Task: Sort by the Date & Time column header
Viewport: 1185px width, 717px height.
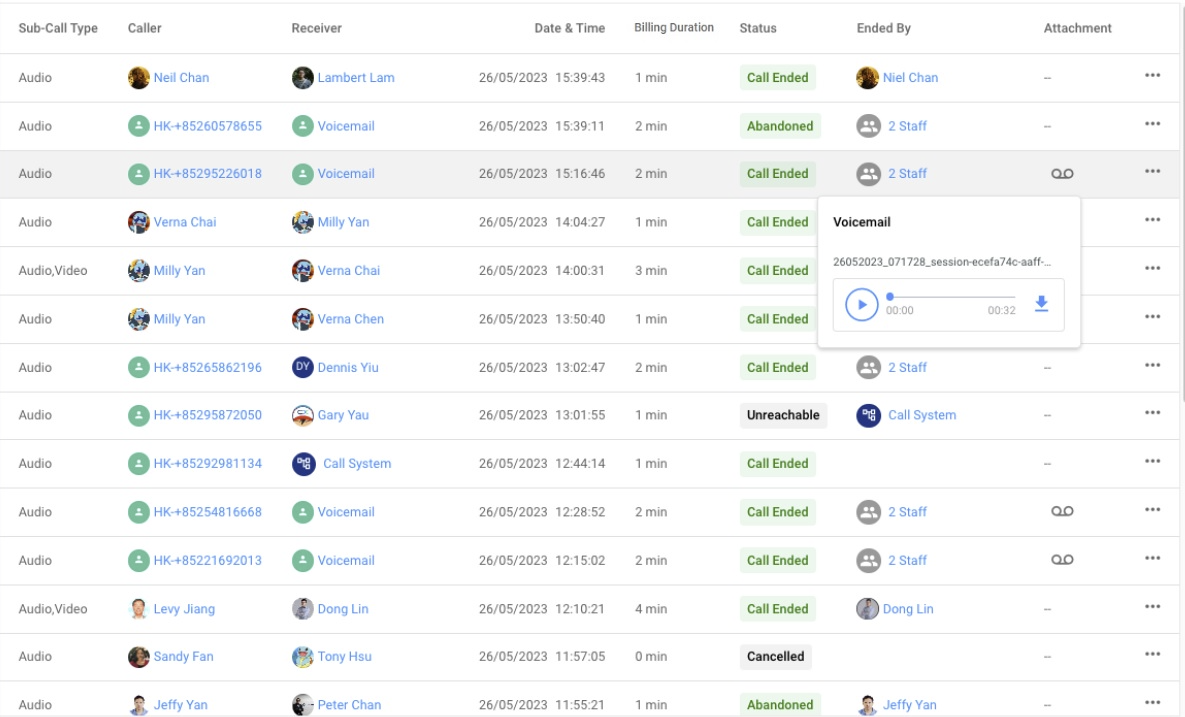Action: [569, 28]
